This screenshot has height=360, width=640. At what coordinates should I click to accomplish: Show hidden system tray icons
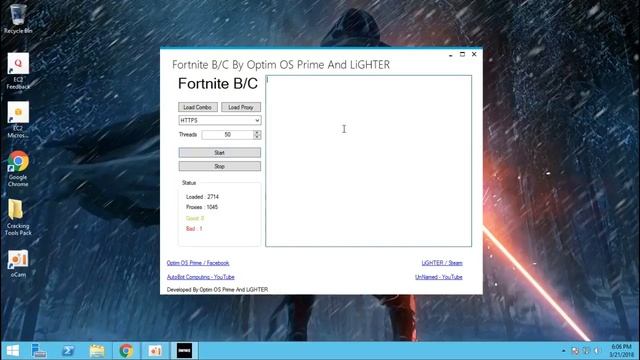[x=563, y=351]
